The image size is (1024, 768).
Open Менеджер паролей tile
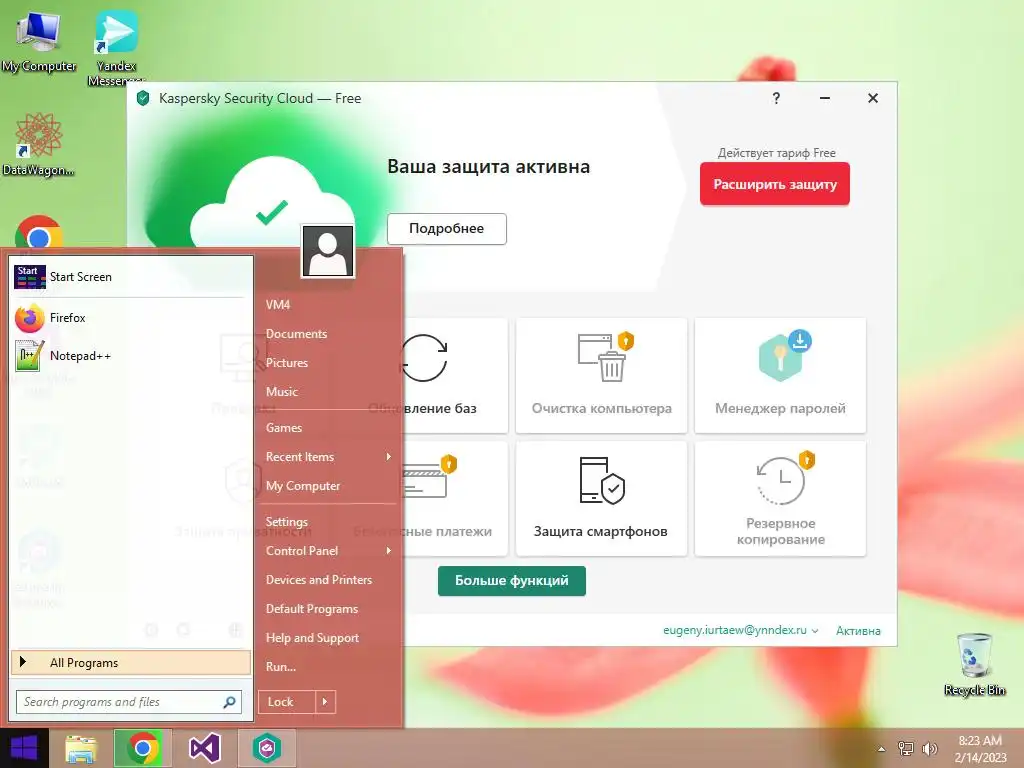780,376
